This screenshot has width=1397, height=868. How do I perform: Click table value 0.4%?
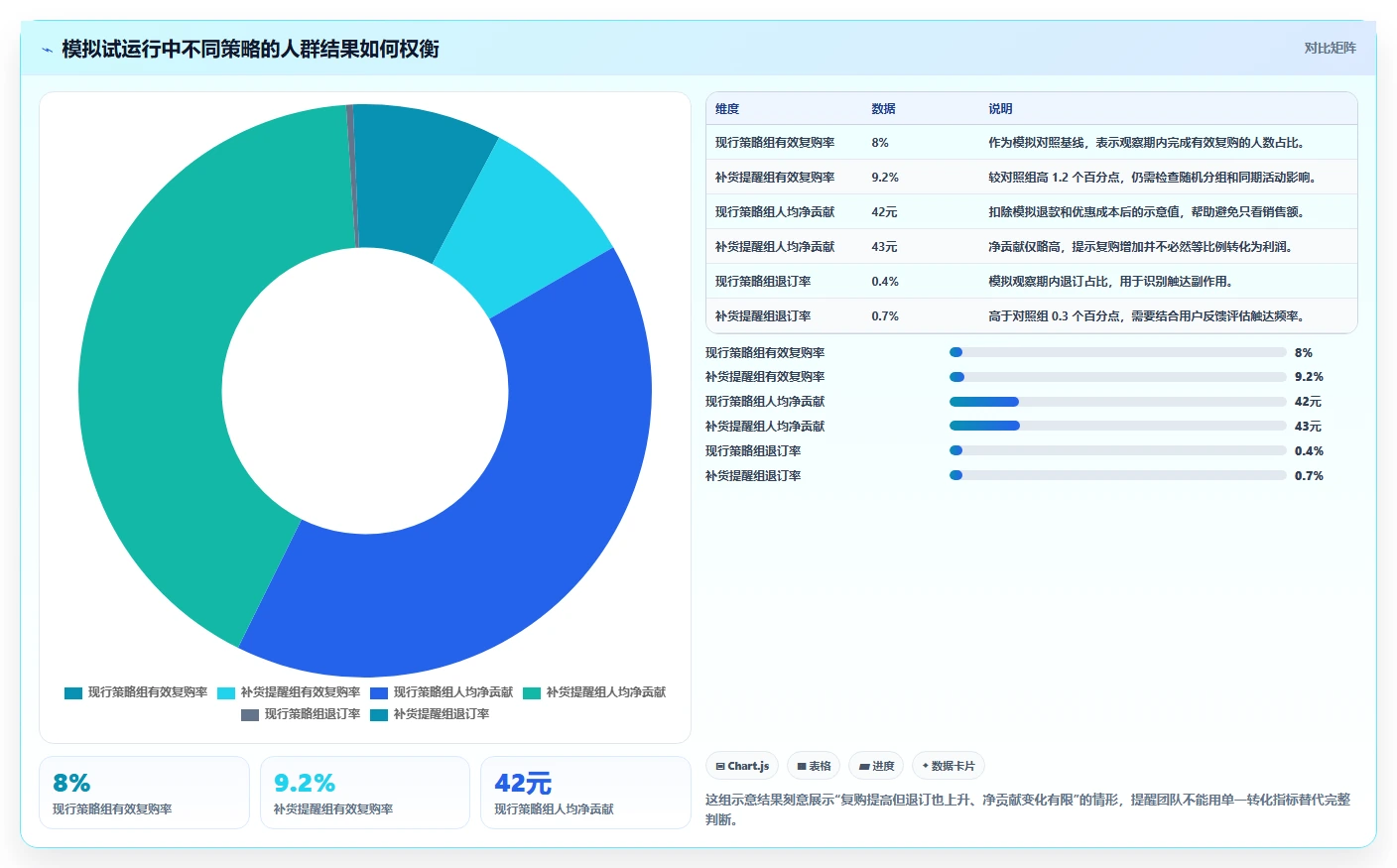click(885, 282)
